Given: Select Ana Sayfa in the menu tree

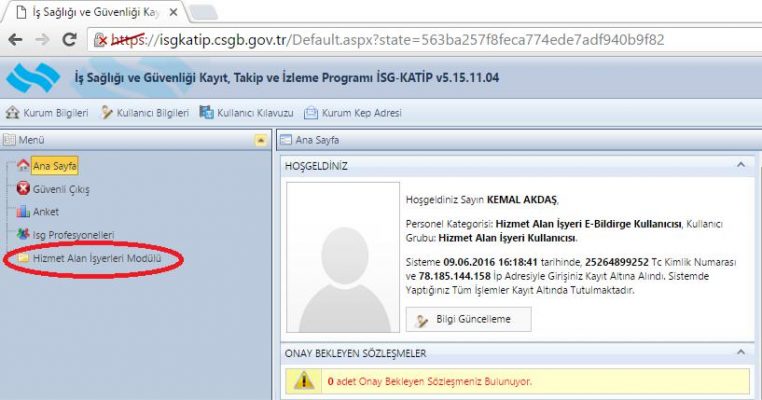Looking at the screenshot, I should [54, 166].
